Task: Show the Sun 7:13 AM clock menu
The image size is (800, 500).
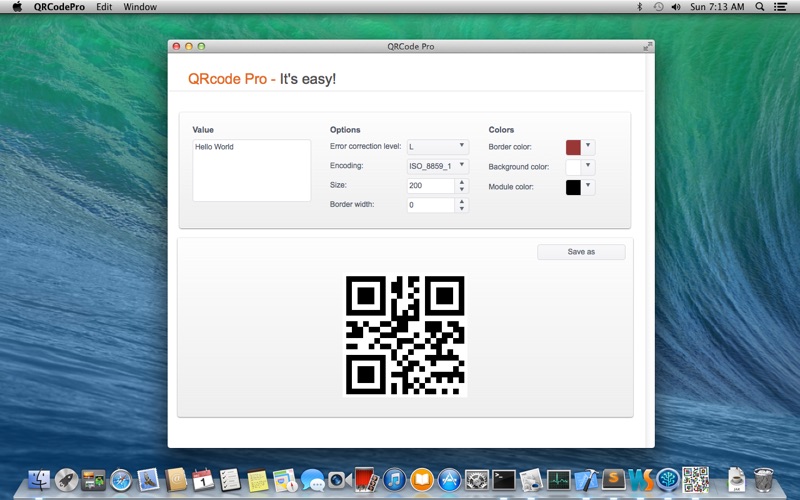Action: (x=717, y=7)
